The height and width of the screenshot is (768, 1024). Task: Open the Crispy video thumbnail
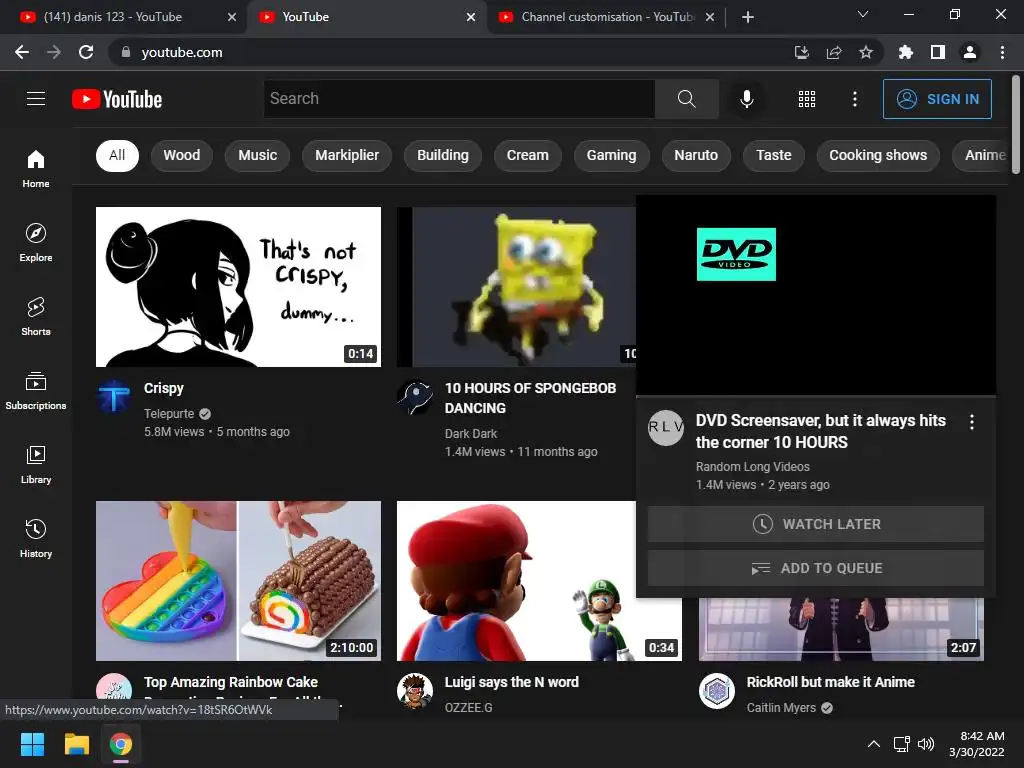238,287
